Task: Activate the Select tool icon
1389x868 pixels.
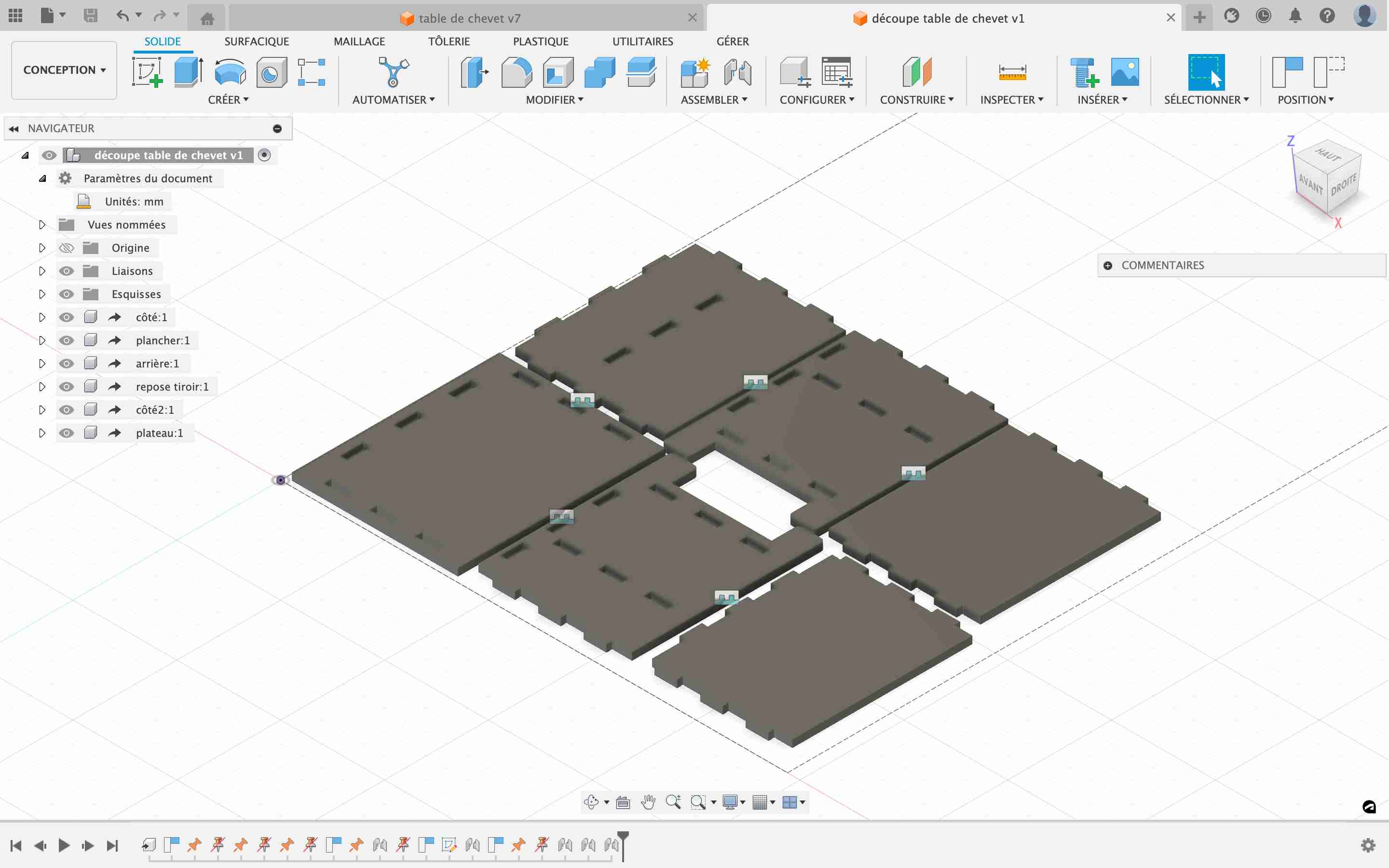Action: pyautogui.click(x=1206, y=72)
